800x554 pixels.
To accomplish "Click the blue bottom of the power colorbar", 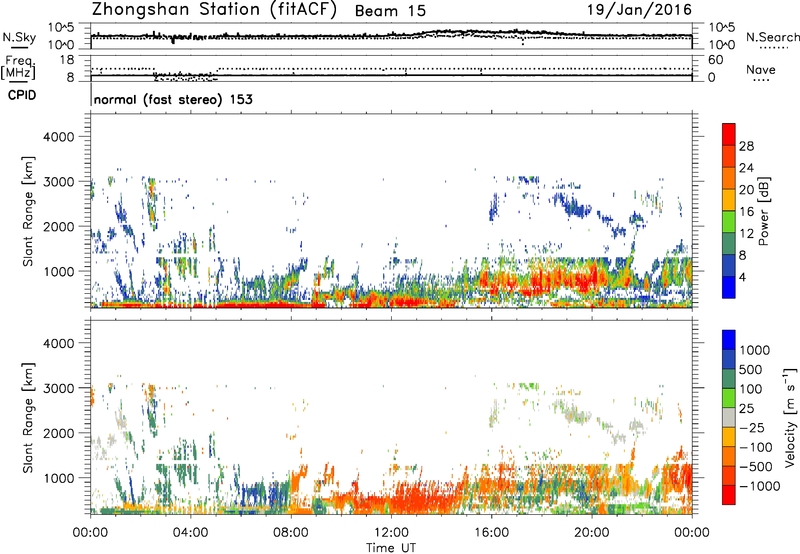I will coord(729,287).
